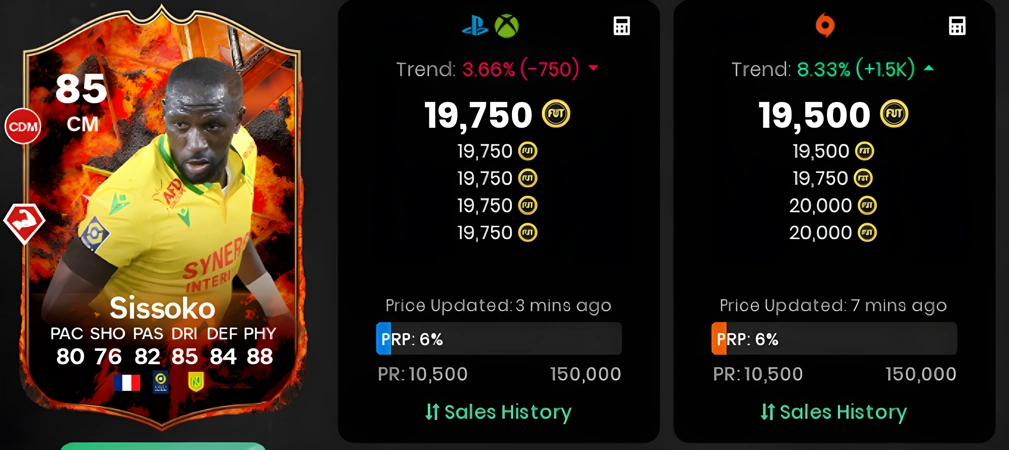Click the Nantes club badge on card
Screen dimensions: 1009x450
(196, 382)
